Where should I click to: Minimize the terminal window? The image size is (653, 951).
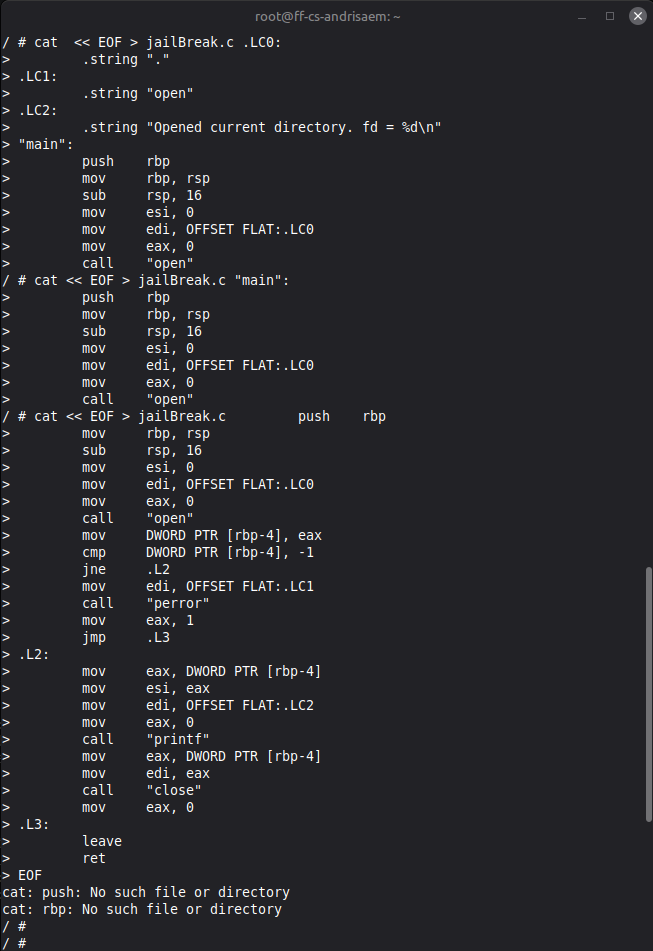(x=582, y=16)
